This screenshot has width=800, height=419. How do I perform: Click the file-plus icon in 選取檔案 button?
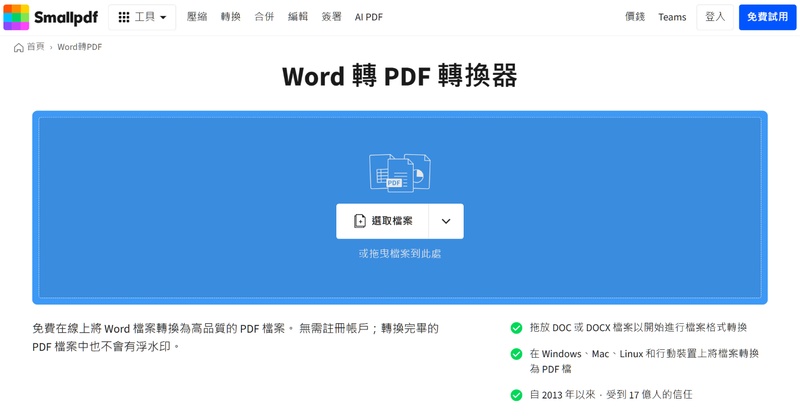point(360,221)
